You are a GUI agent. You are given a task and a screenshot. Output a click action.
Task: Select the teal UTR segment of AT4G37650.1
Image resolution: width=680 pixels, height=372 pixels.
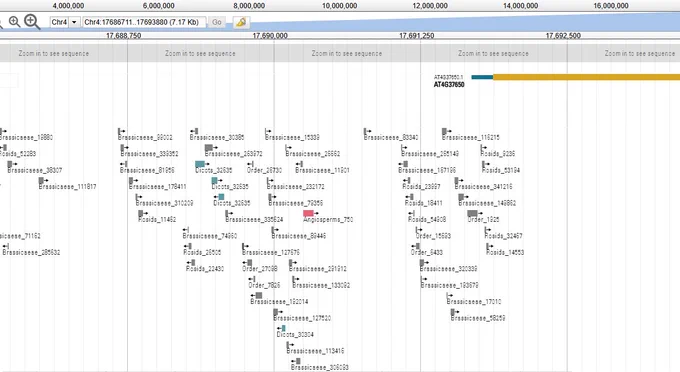pos(482,77)
